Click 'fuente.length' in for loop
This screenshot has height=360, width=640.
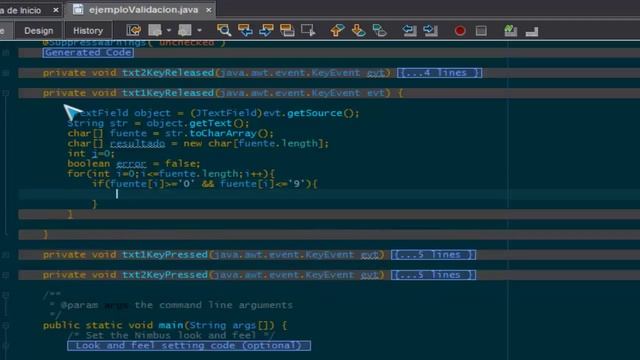click(200, 174)
